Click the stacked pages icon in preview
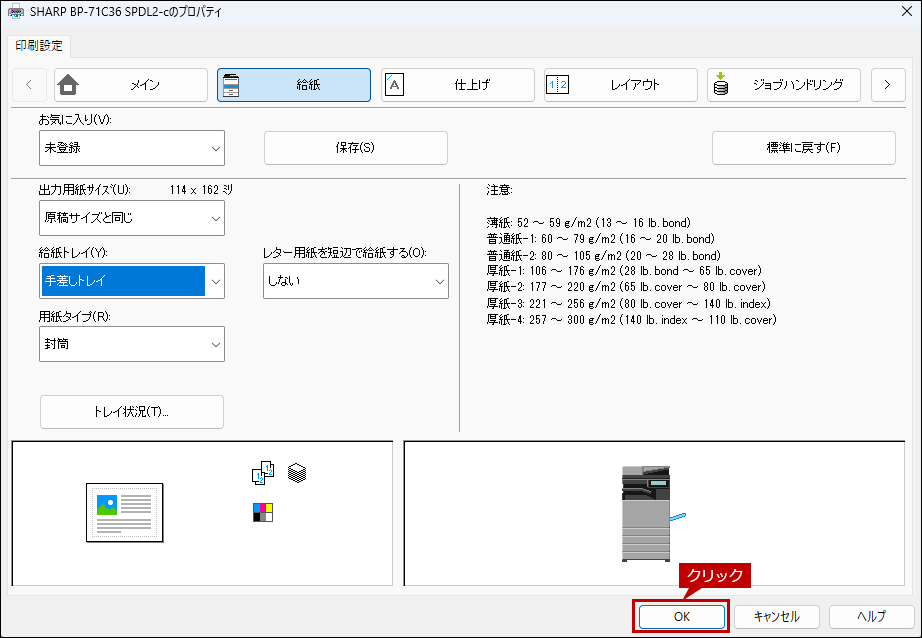 pyautogui.click(x=297, y=472)
